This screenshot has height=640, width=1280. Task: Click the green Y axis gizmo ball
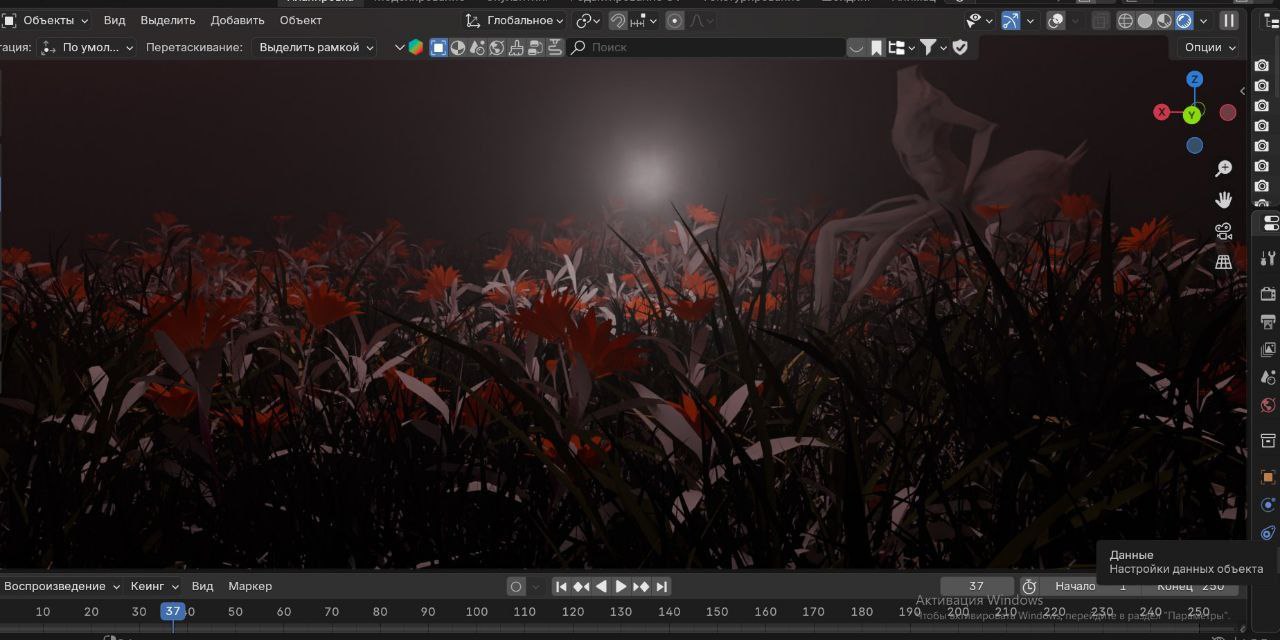coord(1192,115)
